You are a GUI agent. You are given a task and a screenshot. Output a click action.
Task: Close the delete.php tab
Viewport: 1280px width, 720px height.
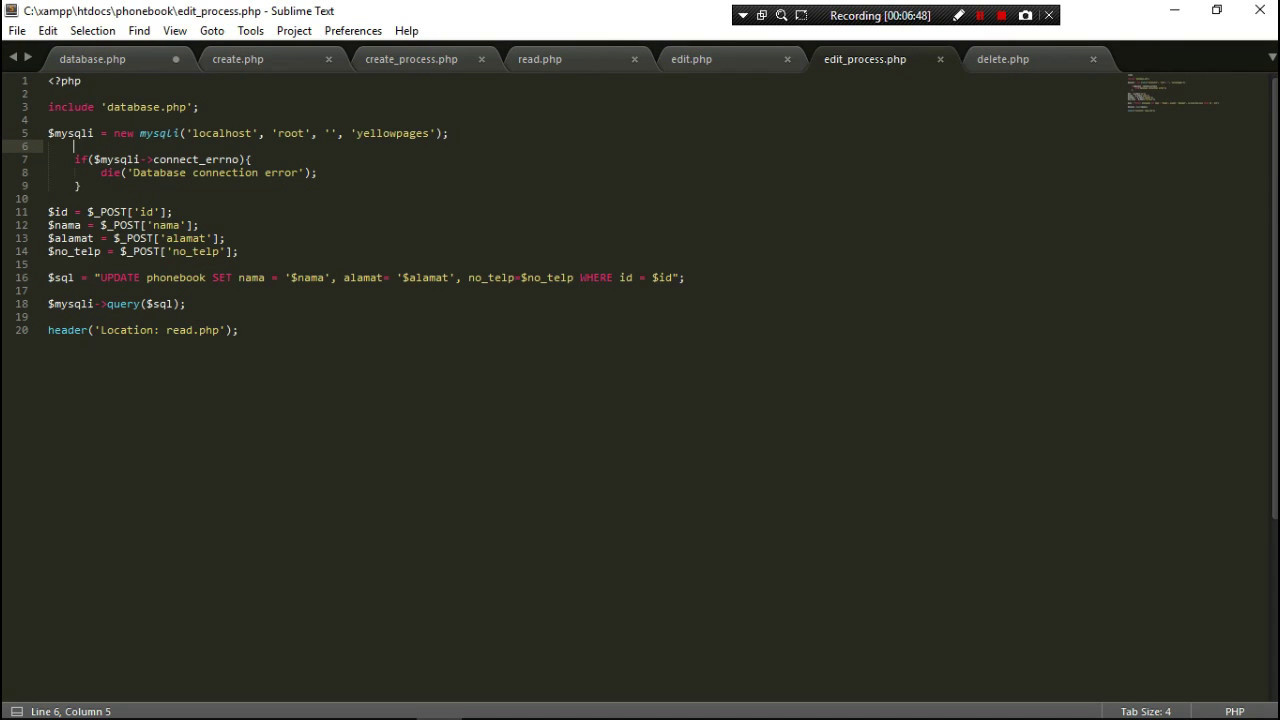click(x=1093, y=59)
